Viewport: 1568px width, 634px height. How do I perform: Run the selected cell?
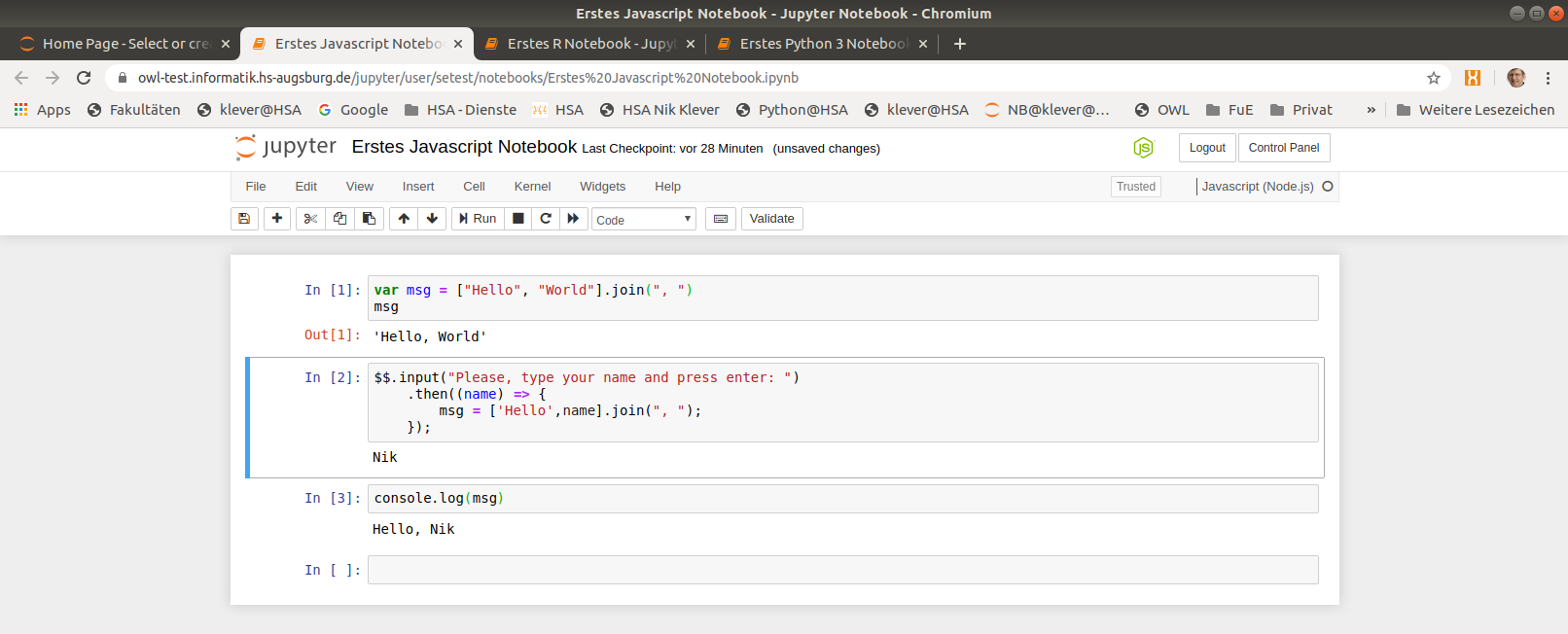[x=478, y=219]
